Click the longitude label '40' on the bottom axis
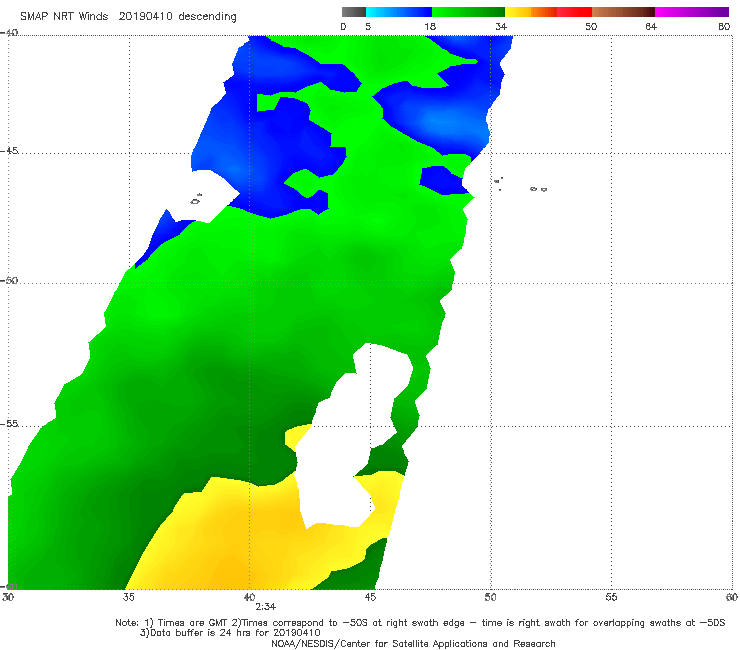This screenshot has width=740, height=650. 249,597
